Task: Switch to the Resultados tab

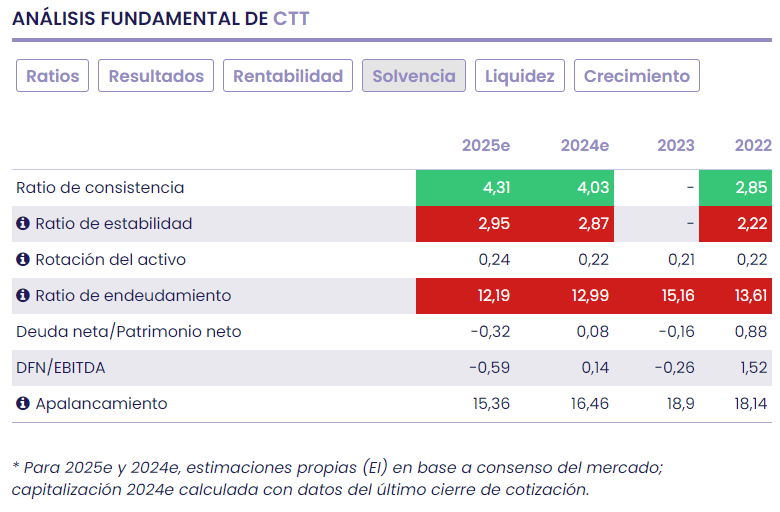Action: click(156, 76)
